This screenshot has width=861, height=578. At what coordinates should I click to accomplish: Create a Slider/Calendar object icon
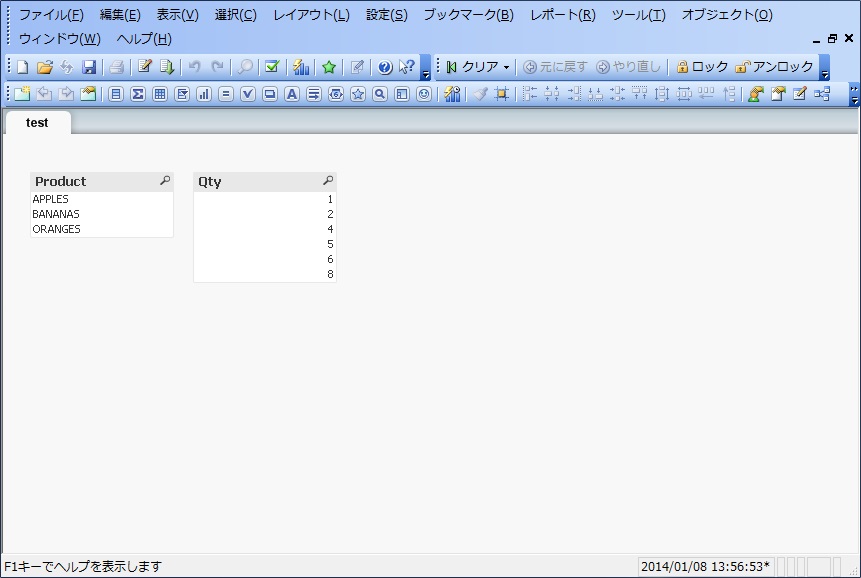pos(336,94)
